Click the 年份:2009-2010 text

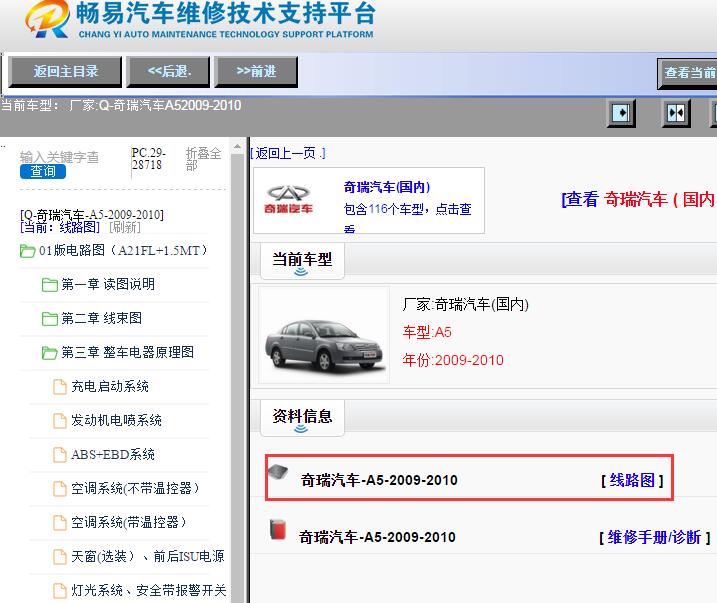pos(453,360)
